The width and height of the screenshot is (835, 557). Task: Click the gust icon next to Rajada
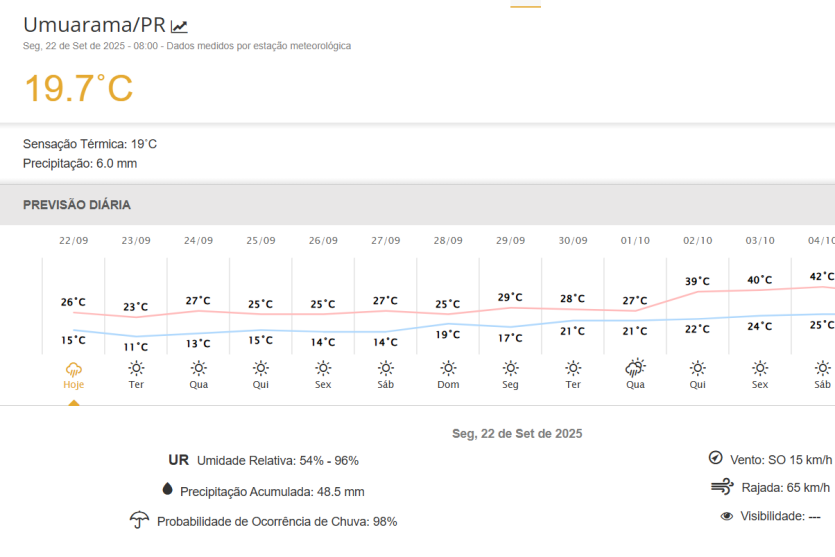[722, 487]
